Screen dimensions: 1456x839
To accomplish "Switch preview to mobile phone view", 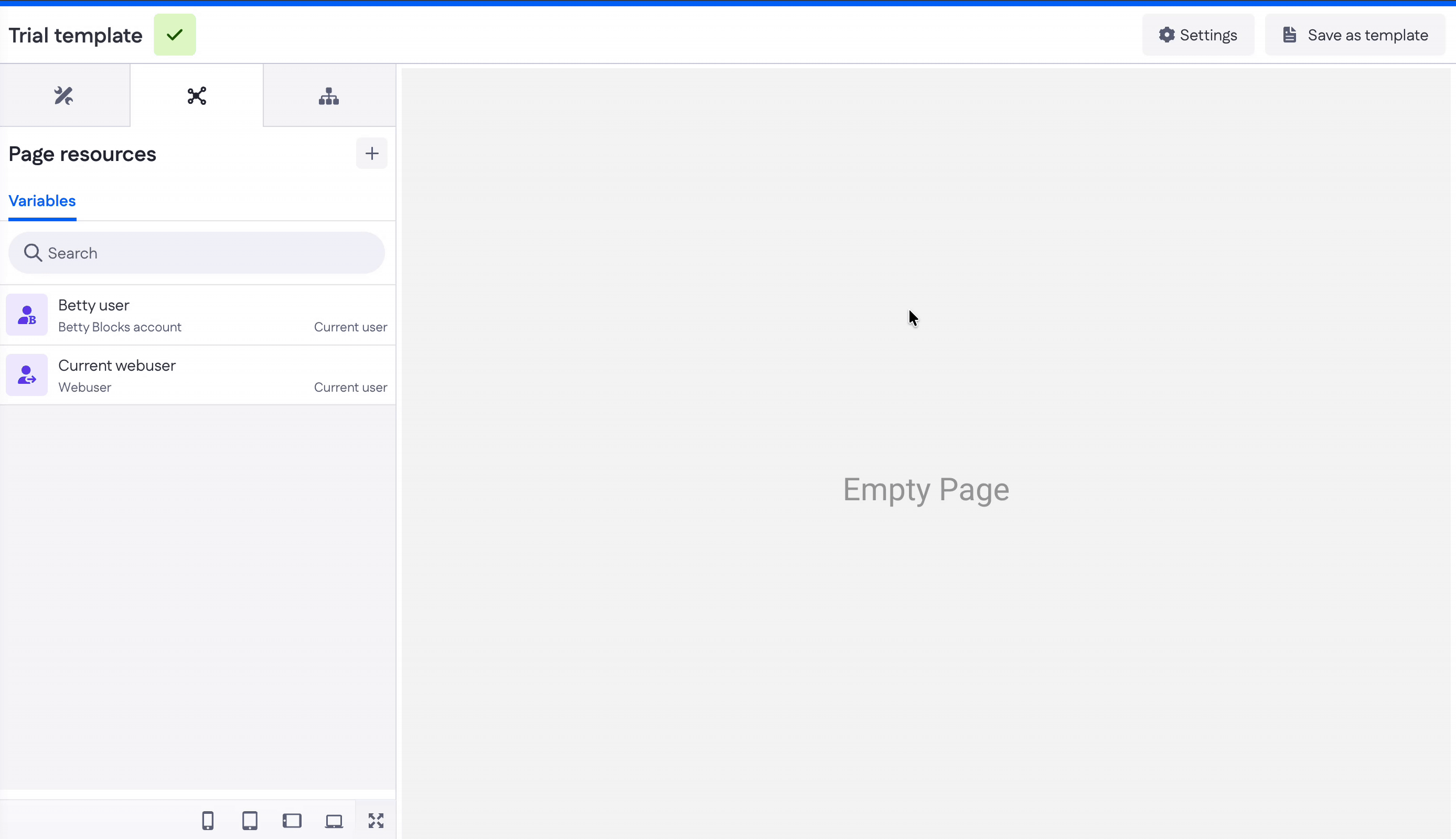I will (x=208, y=821).
